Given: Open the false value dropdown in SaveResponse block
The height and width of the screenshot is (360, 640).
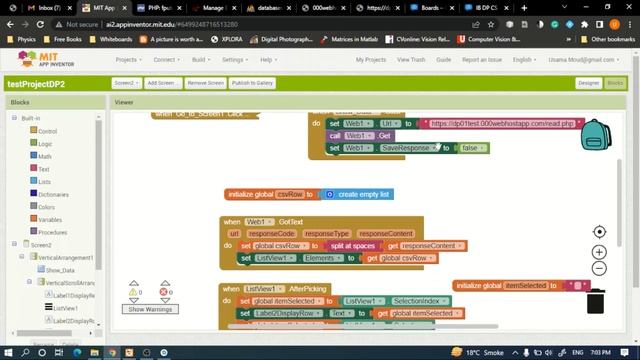Looking at the screenshot, I should [x=473, y=148].
